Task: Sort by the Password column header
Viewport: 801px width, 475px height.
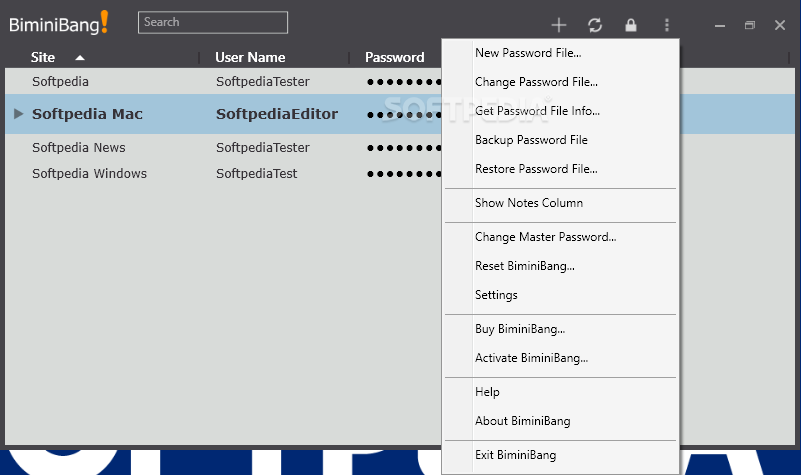Action: tap(394, 57)
